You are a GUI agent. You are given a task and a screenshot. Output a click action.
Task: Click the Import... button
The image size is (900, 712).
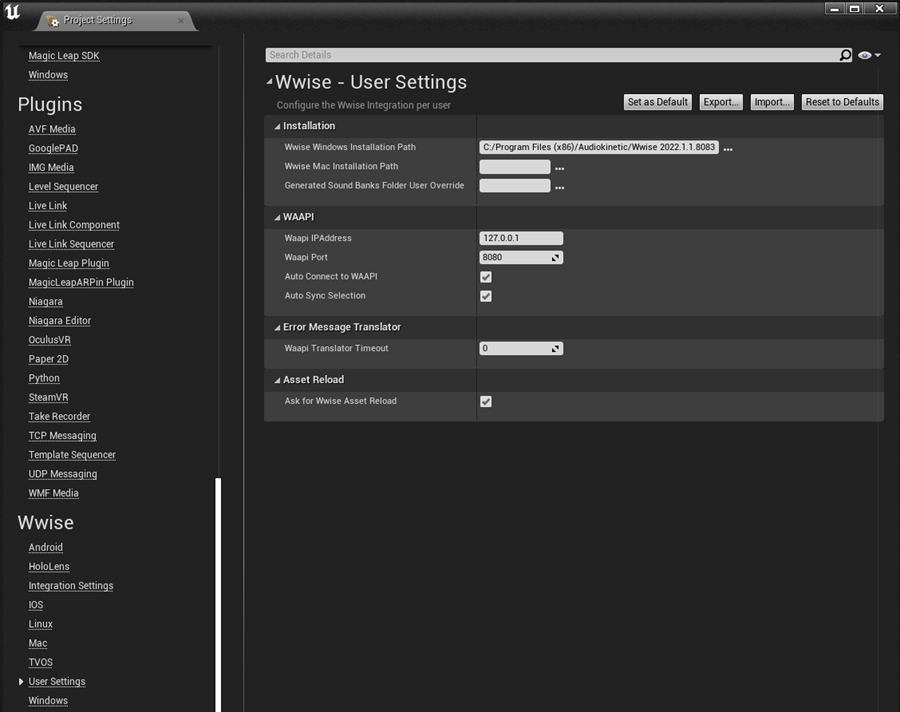[x=772, y=102]
